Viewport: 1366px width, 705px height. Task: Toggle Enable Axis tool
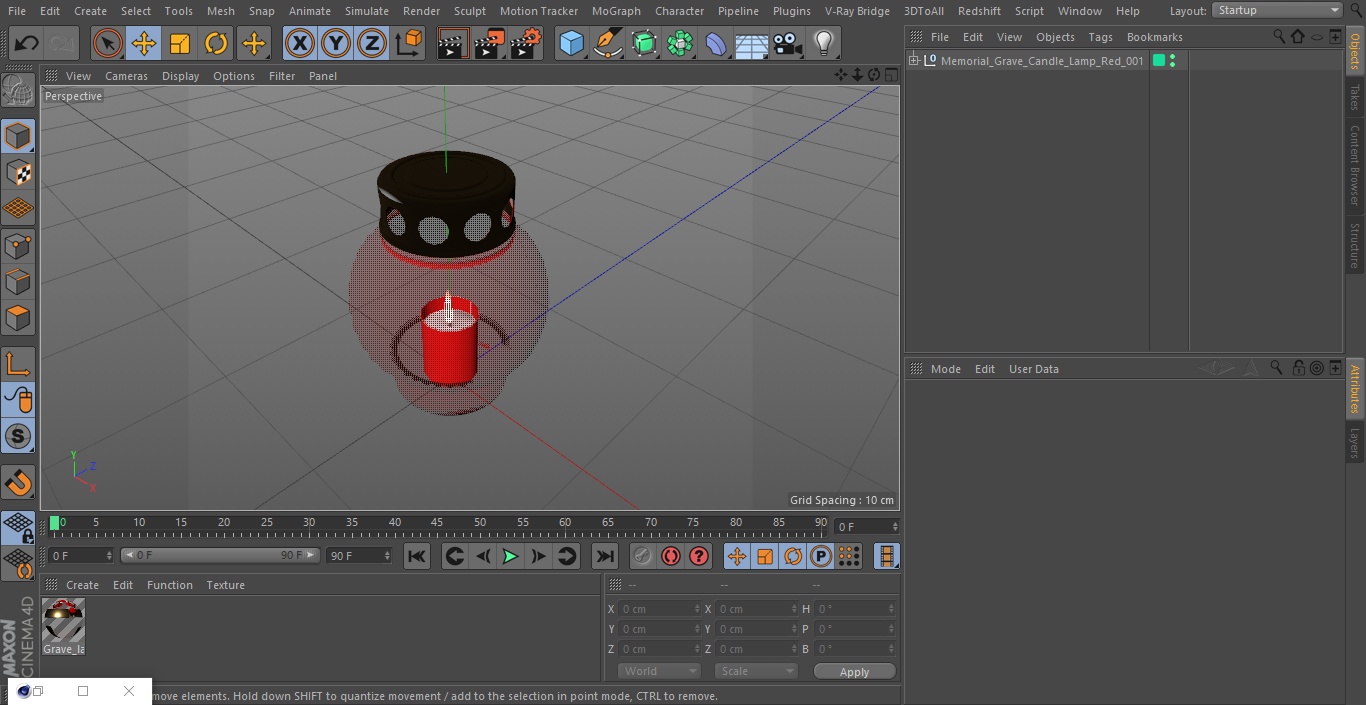point(18,364)
